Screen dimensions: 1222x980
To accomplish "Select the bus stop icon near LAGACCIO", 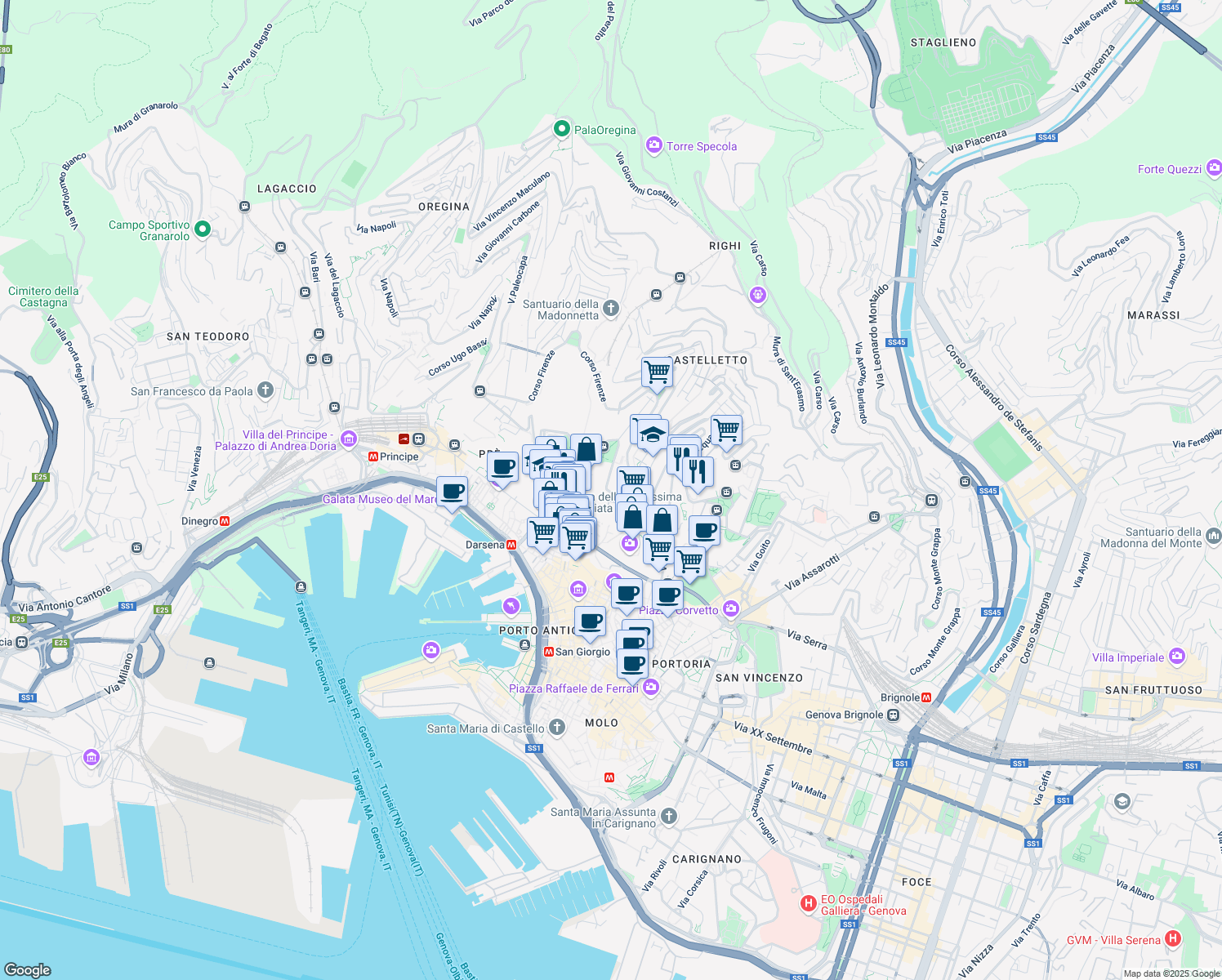I will 244,207.
